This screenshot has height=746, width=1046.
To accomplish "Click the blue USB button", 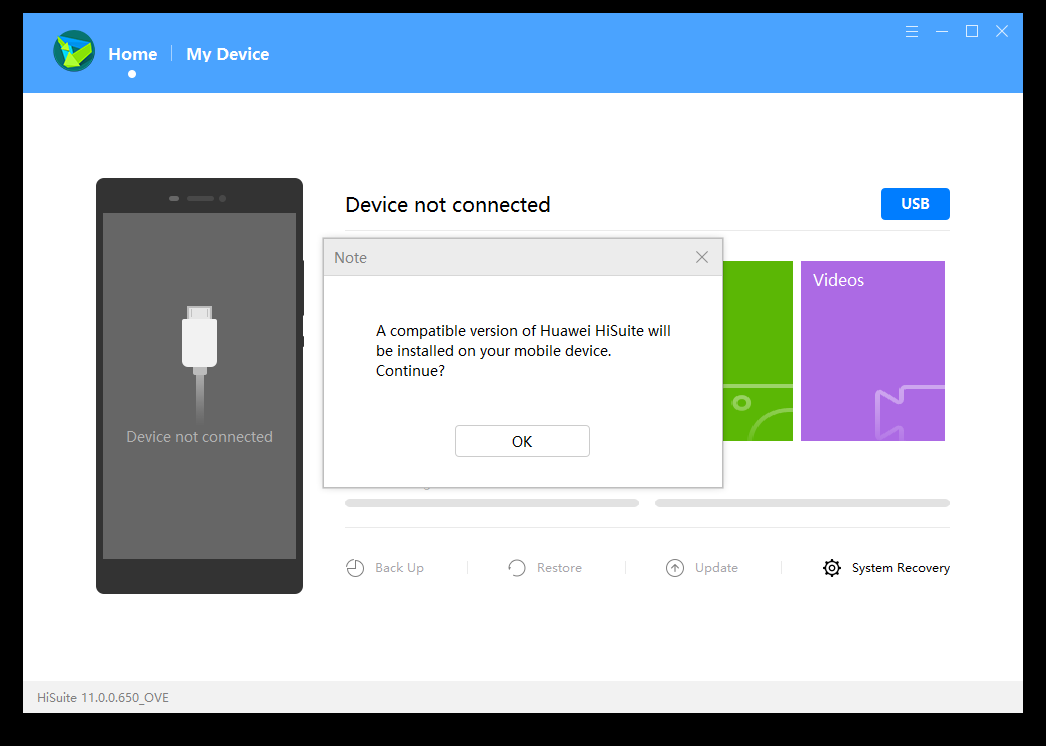I will (x=915, y=204).
